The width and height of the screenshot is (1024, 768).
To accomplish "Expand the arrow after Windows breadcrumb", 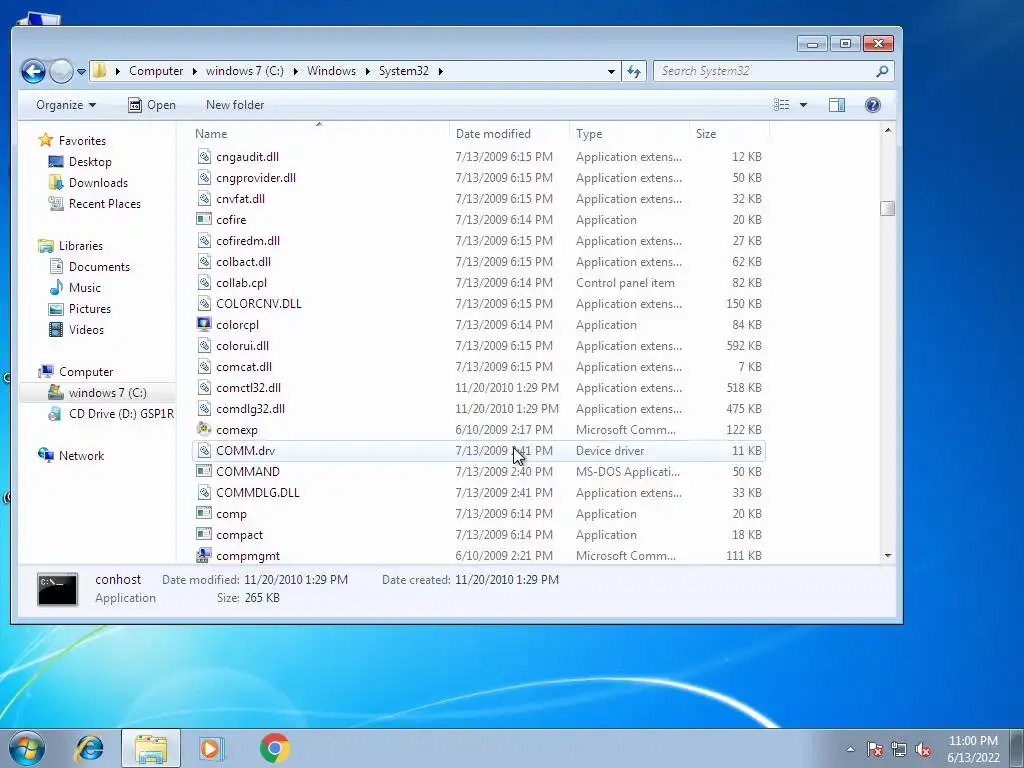I will pyautogui.click(x=368, y=71).
